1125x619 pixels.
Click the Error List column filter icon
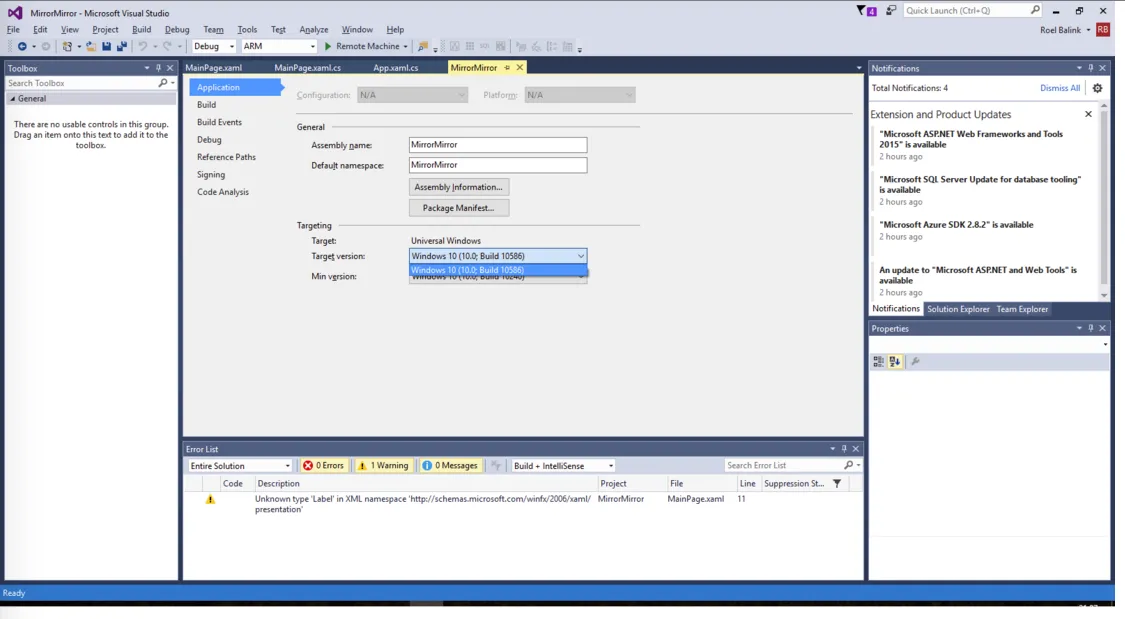tap(837, 483)
